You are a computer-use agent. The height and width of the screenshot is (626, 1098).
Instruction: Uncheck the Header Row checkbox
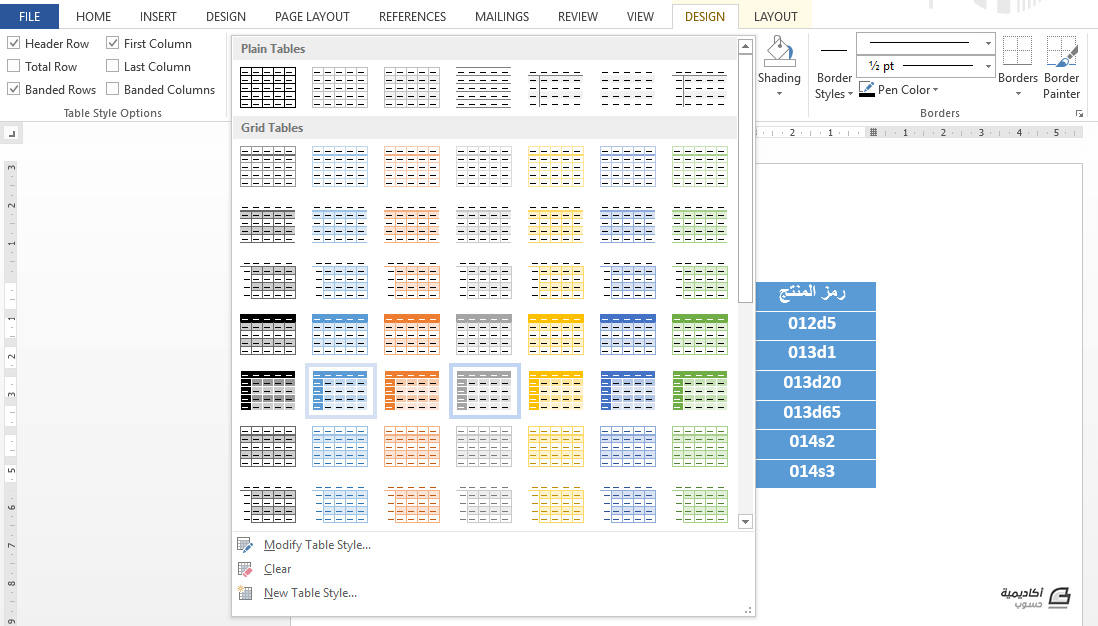(13, 43)
